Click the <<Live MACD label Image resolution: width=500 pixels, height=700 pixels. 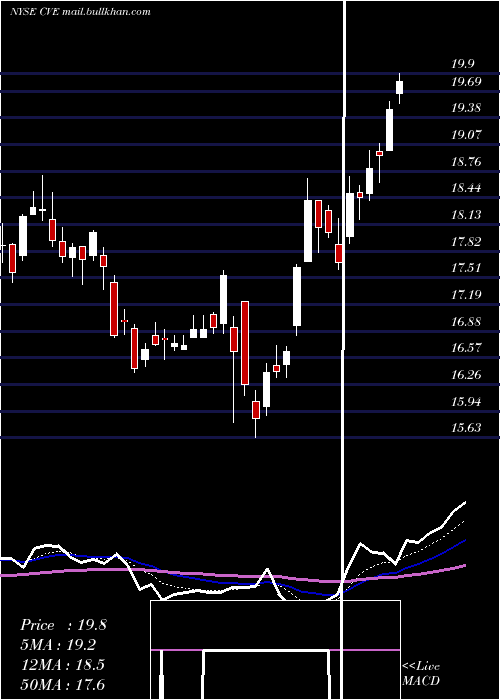coord(421,673)
